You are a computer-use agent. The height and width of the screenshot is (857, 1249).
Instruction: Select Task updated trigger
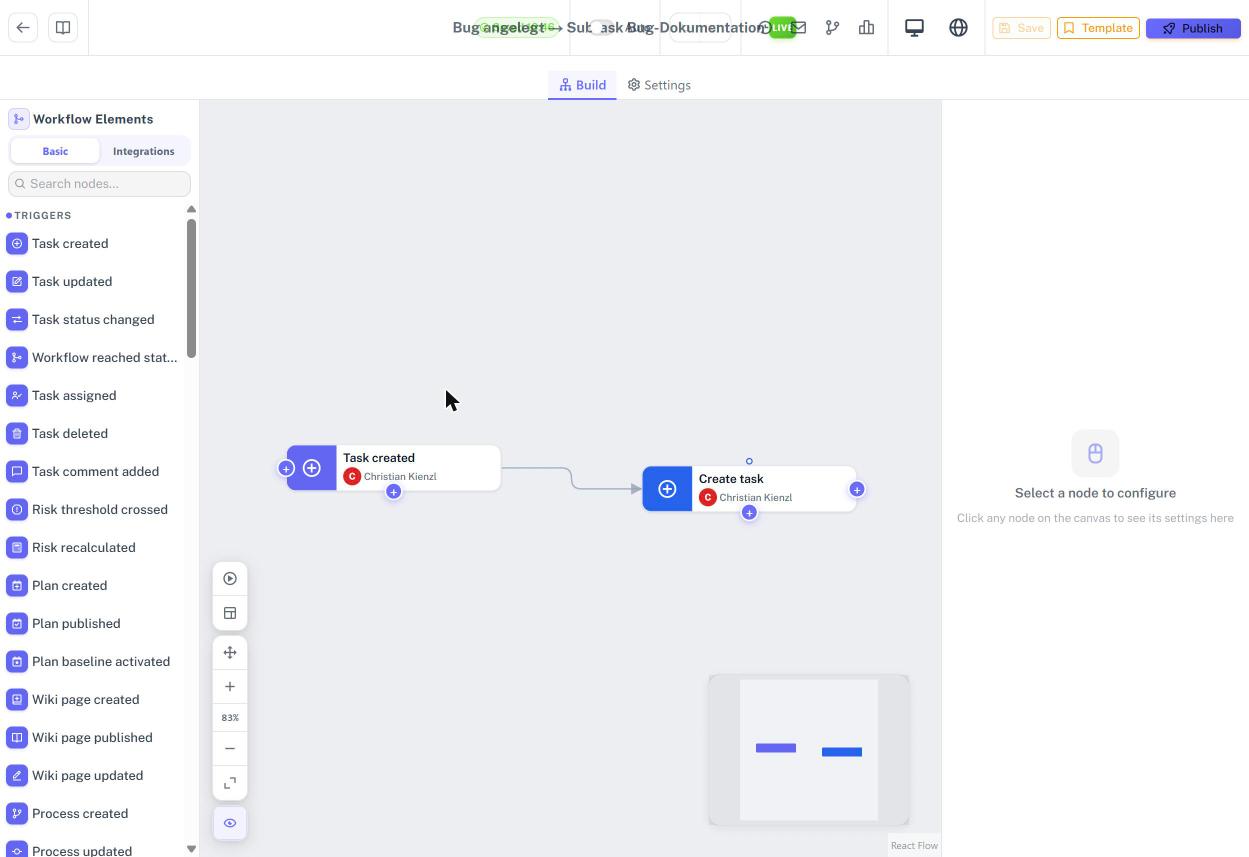click(x=92, y=282)
